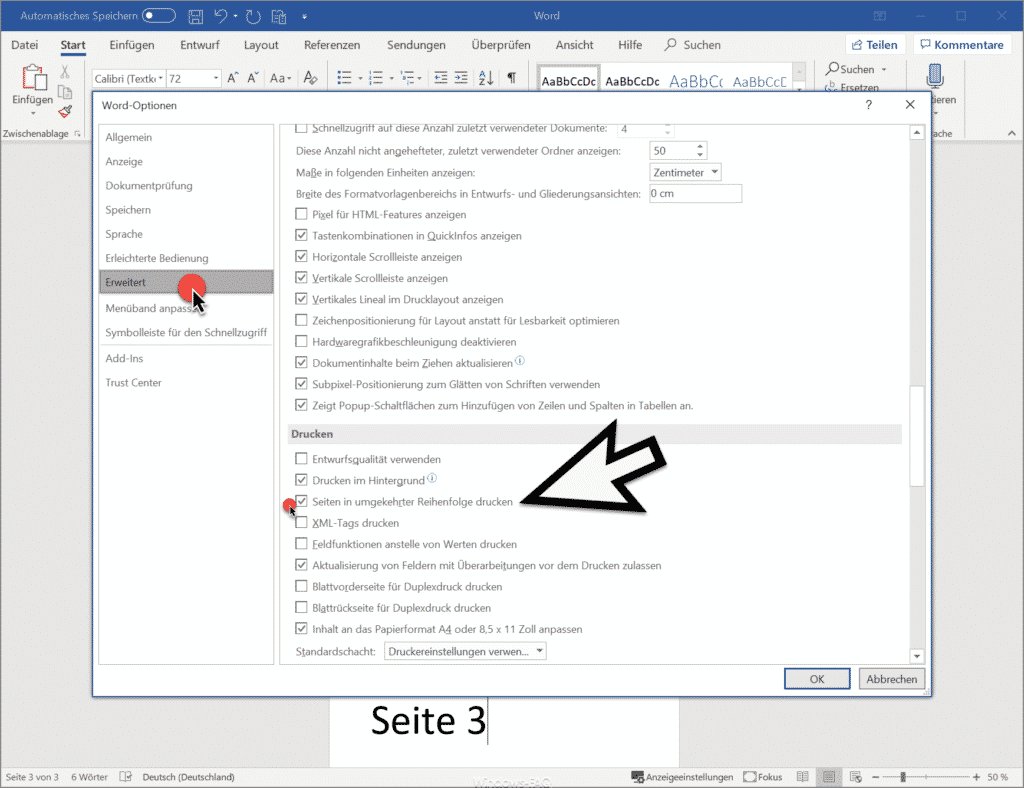Collapse the ribbon with chevron

pos(1012,133)
